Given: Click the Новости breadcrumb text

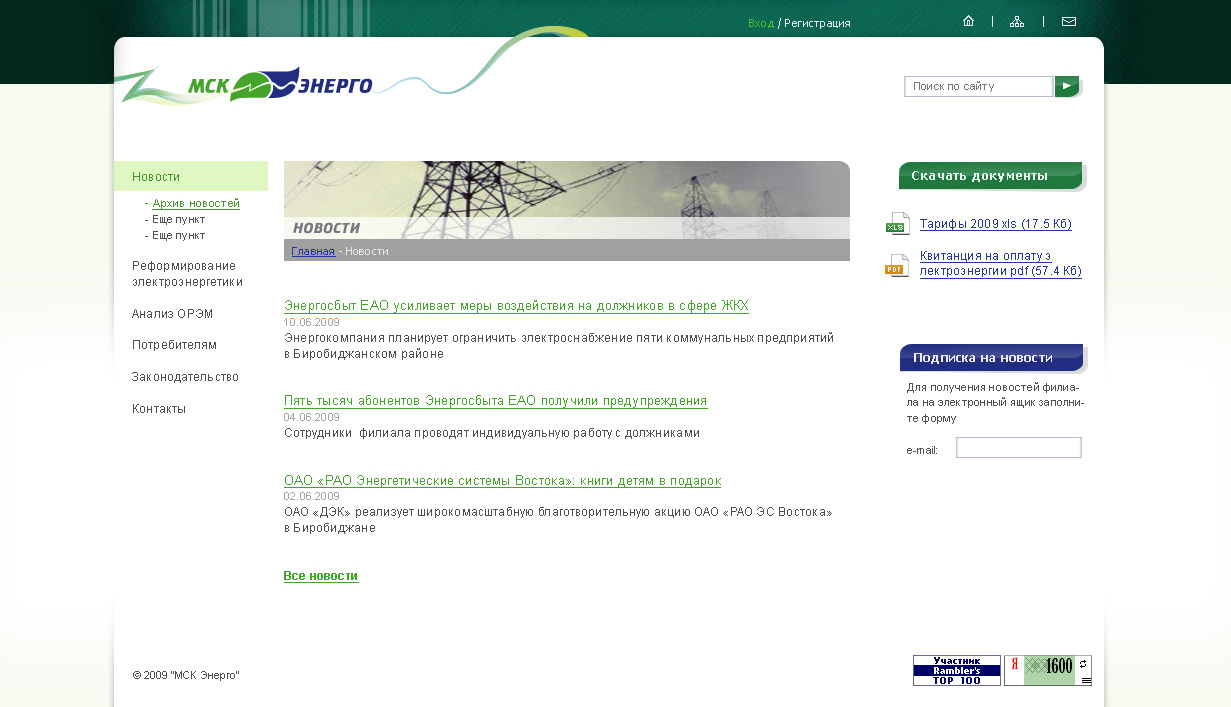Looking at the screenshot, I should [x=367, y=251].
